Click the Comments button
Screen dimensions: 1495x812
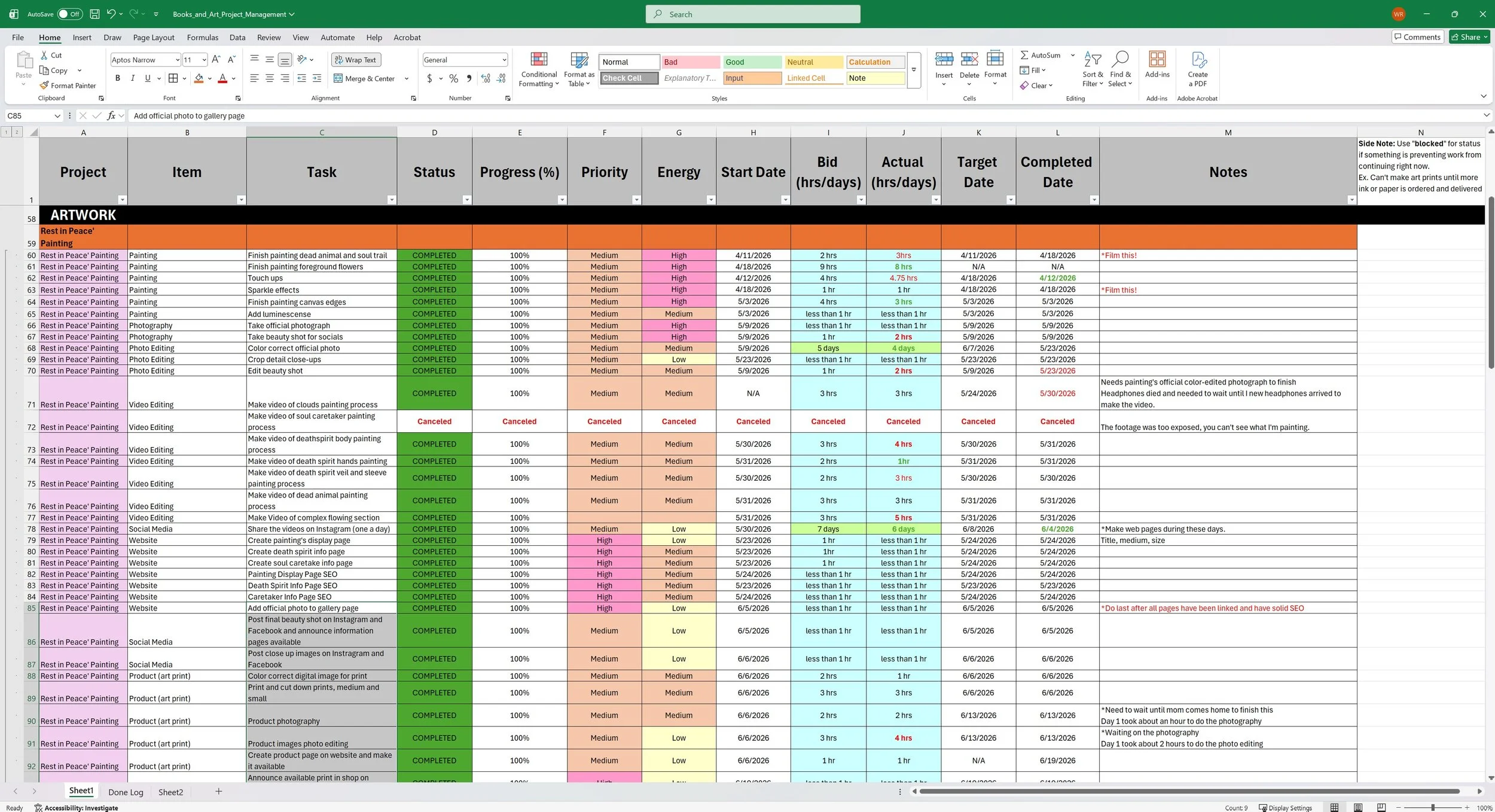point(1417,36)
